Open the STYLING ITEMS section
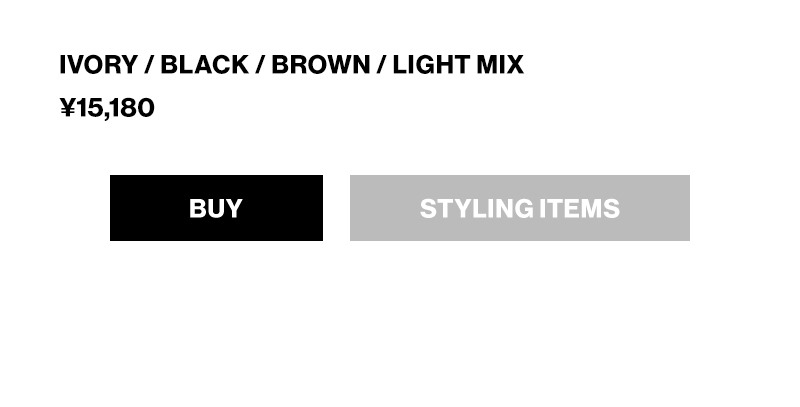This screenshot has height=407, width=800. [519, 208]
